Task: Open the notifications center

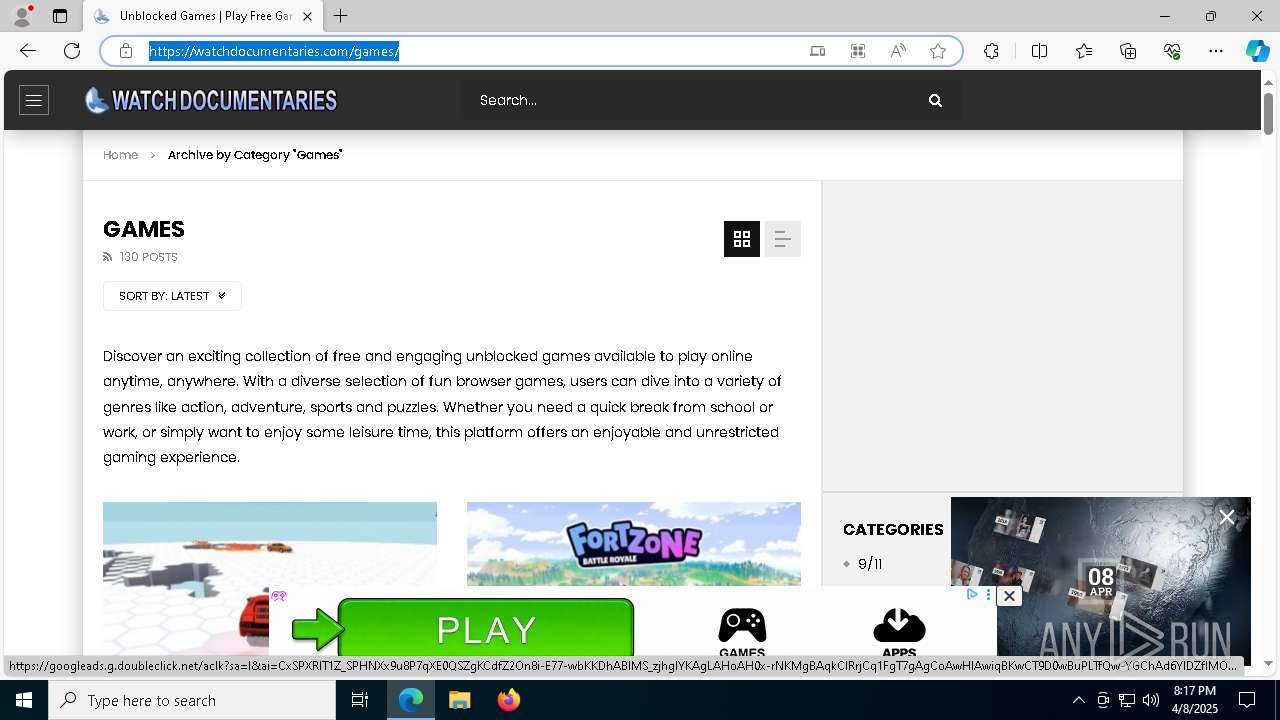Action: (x=1247, y=700)
